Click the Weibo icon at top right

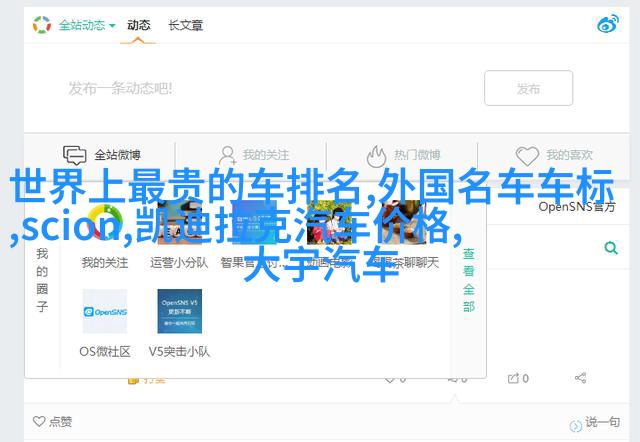tap(607, 24)
